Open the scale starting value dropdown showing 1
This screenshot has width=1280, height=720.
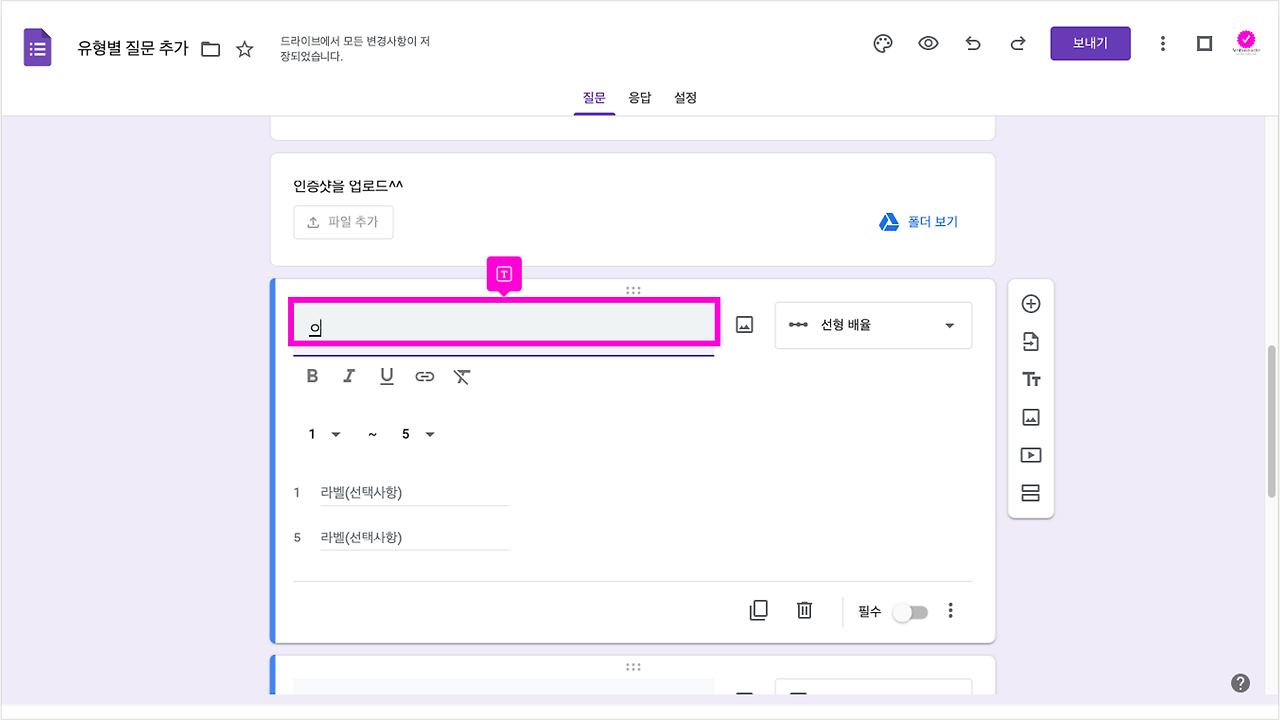322,434
